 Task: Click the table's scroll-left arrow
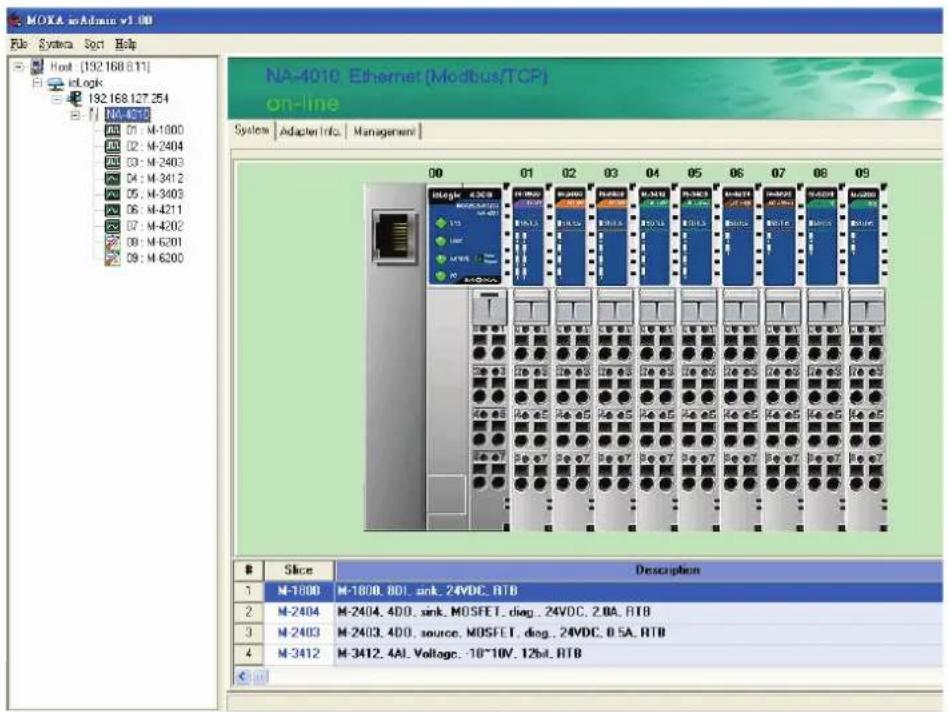tap(243, 677)
